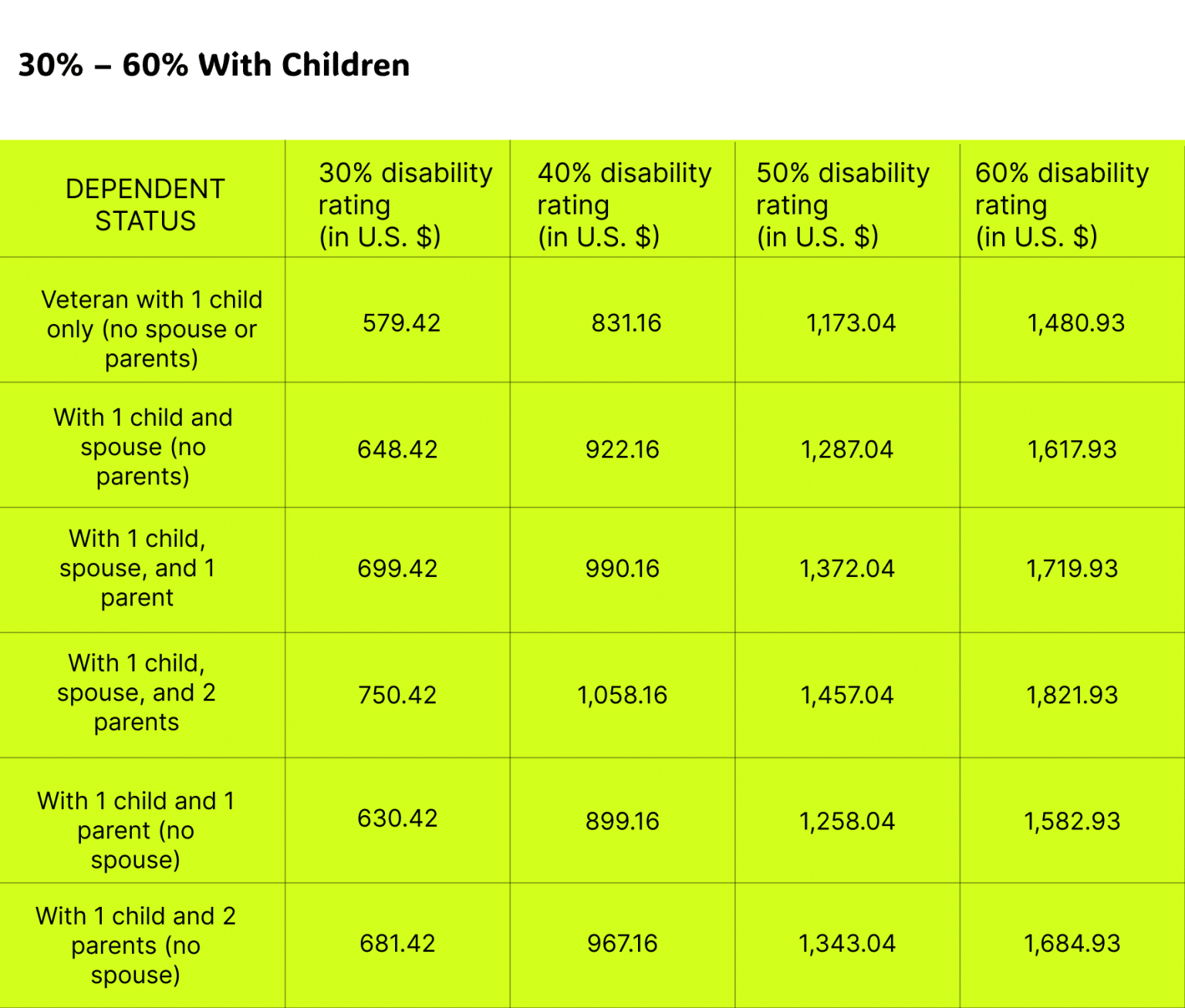The width and height of the screenshot is (1185, 1008).
Task: Click the DEPENDENT STATUS column header
Action: click(x=145, y=205)
